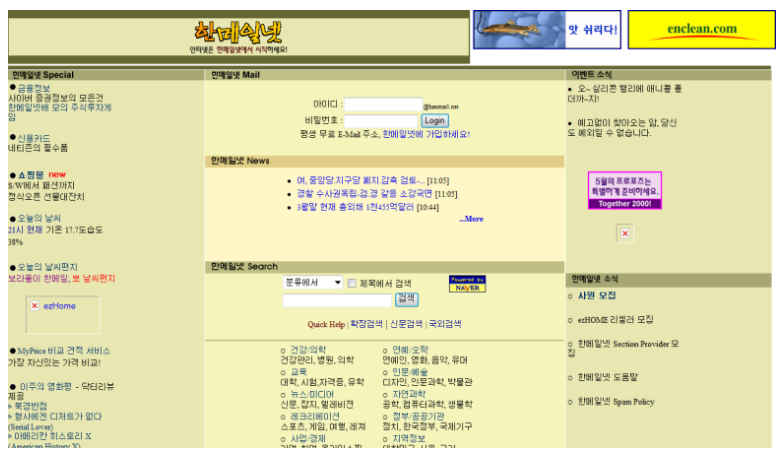Open the '한메일넷에 가입하세요!' signup link
The image size is (784, 455).
pos(426,134)
